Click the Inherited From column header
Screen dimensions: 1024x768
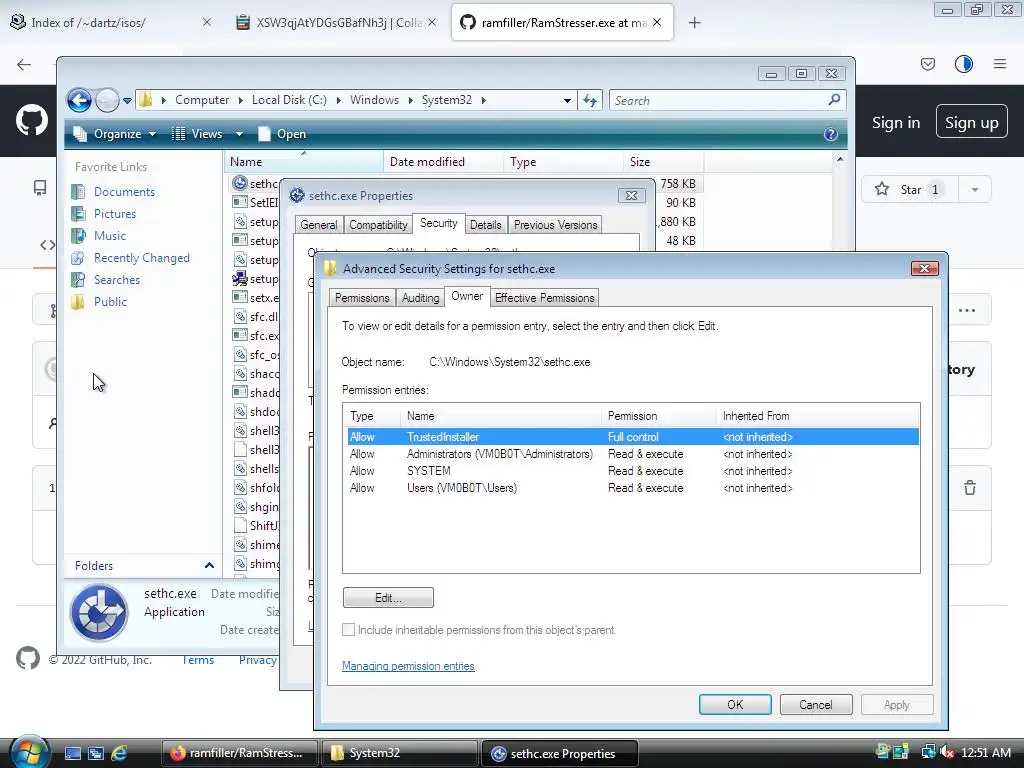click(818, 416)
